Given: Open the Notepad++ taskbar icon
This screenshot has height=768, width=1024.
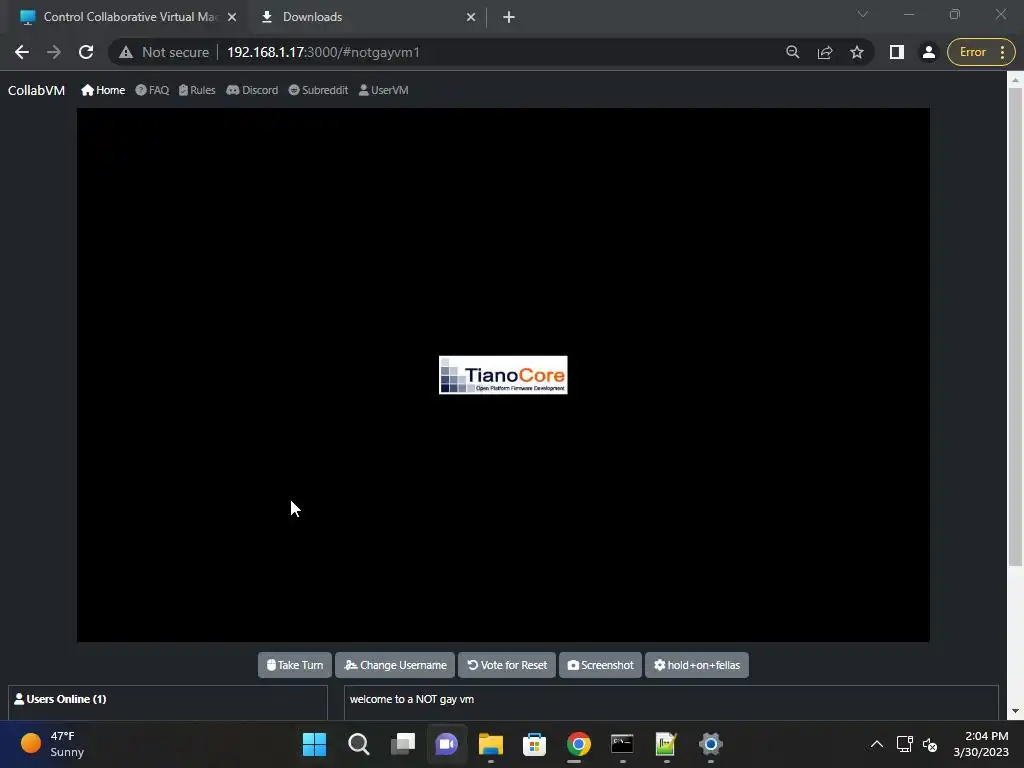Looking at the screenshot, I should (x=666, y=744).
